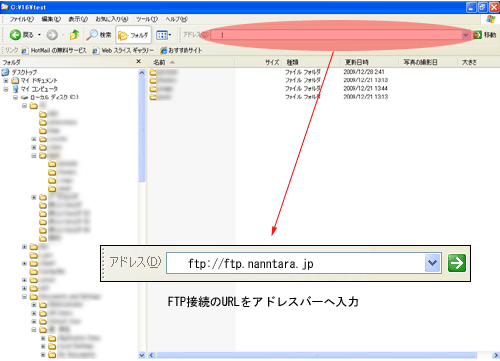
Task: Expand the マイ ドキュメント tree node
Action: pos(6,81)
